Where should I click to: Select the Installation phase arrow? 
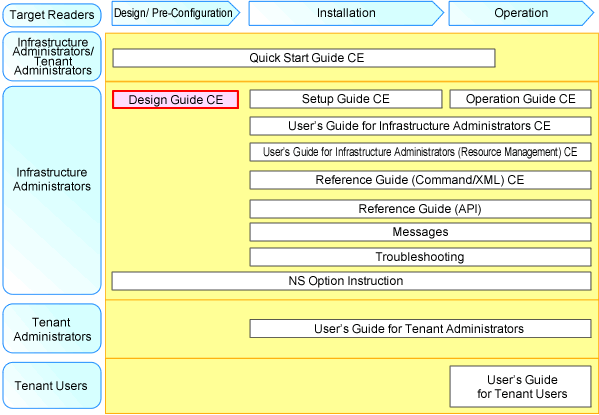tap(346, 13)
